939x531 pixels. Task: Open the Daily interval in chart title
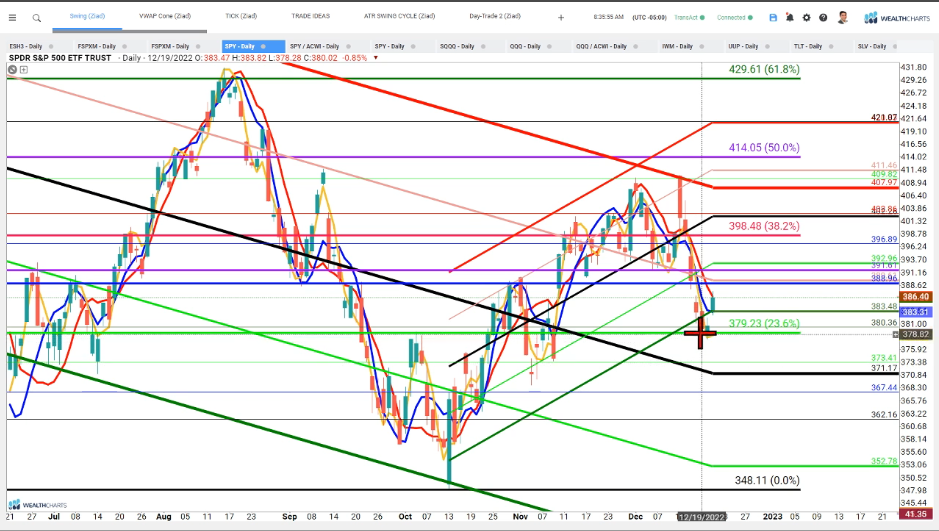coord(131,58)
